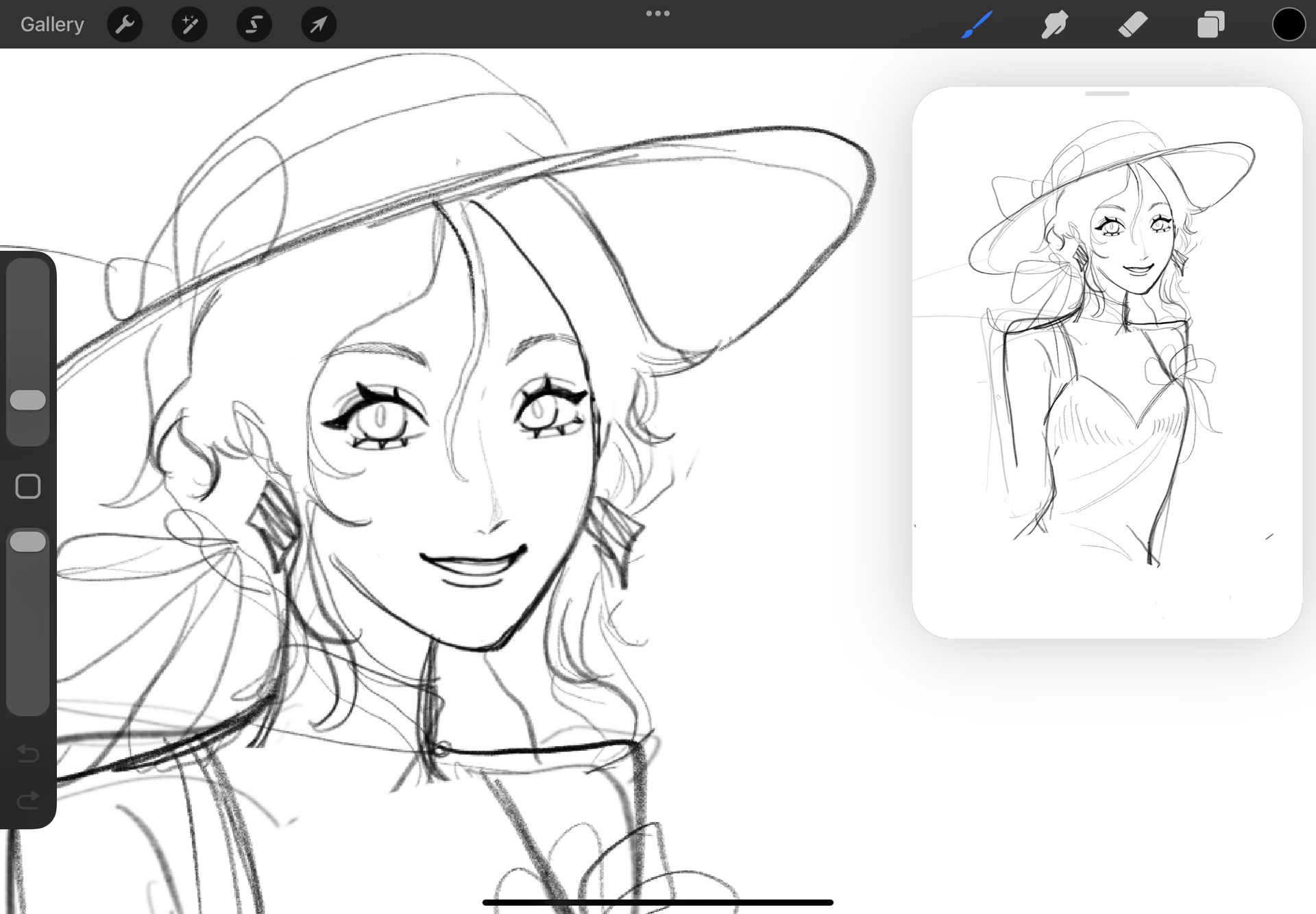Click the reference window canvas preview

point(1107,363)
